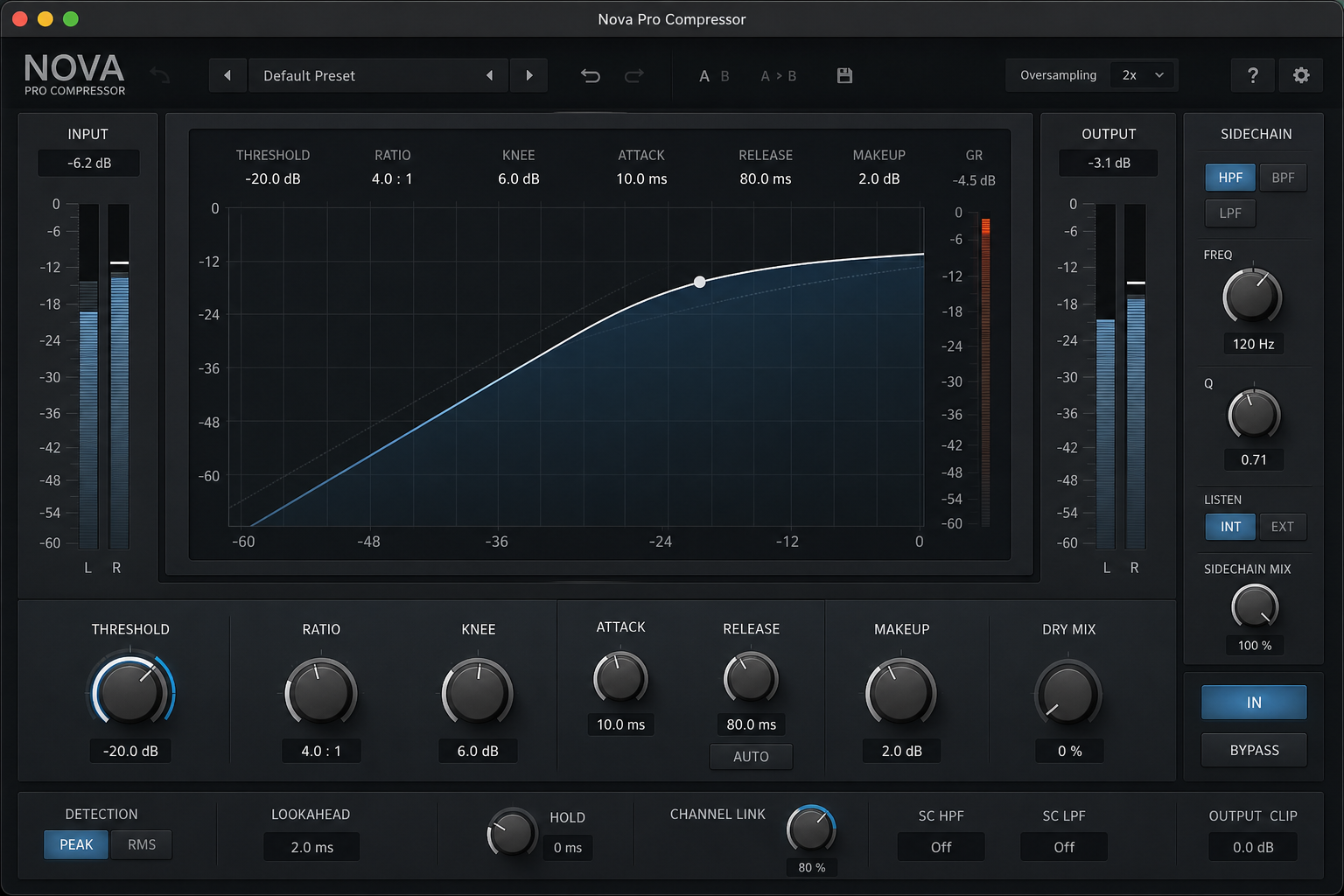Screen dimensions: 1344x896
Task: Click the -20.0 dB threshold value field under knob
Action: point(130,751)
